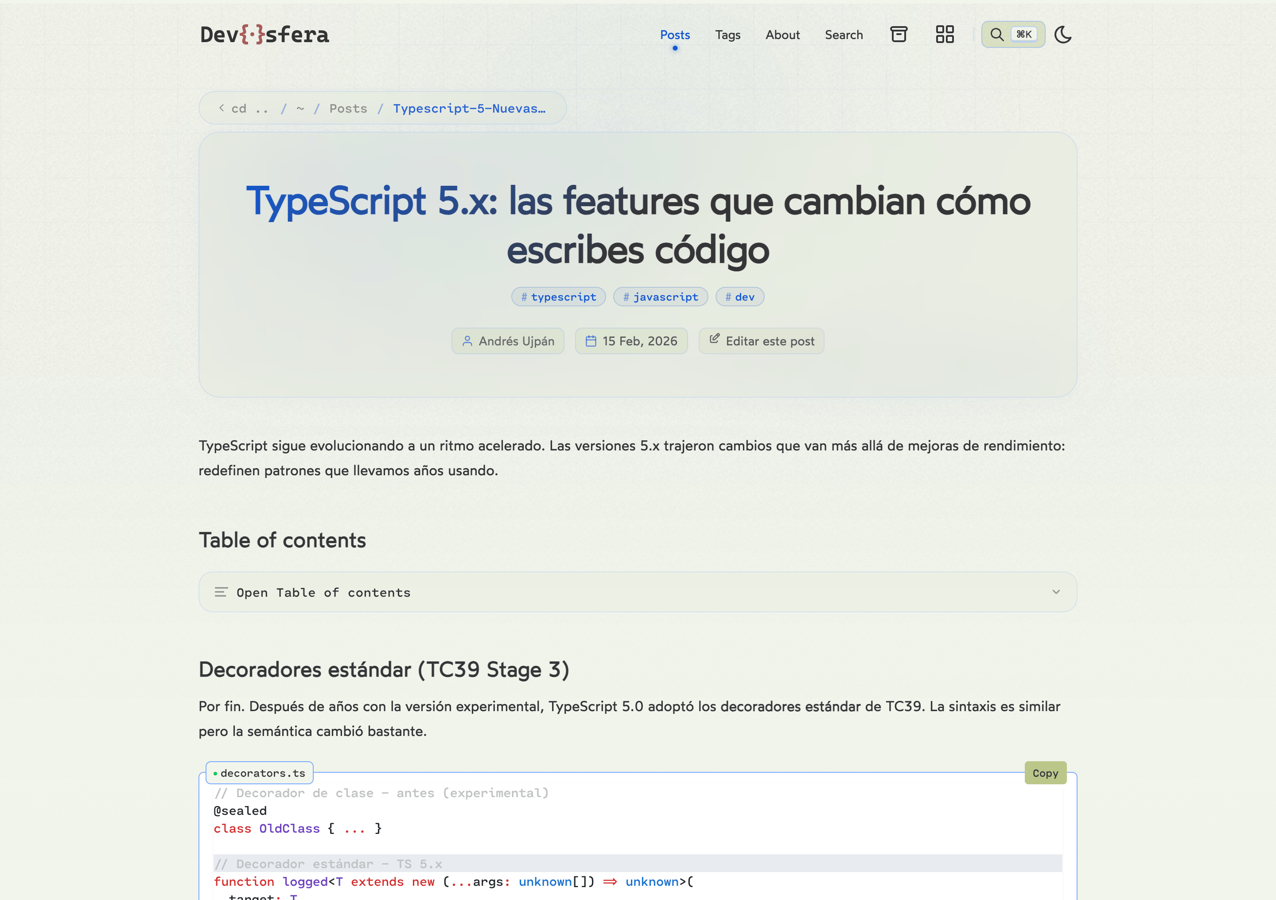Open the Tags nav item
This screenshot has width=1276, height=900.
point(728,35)
